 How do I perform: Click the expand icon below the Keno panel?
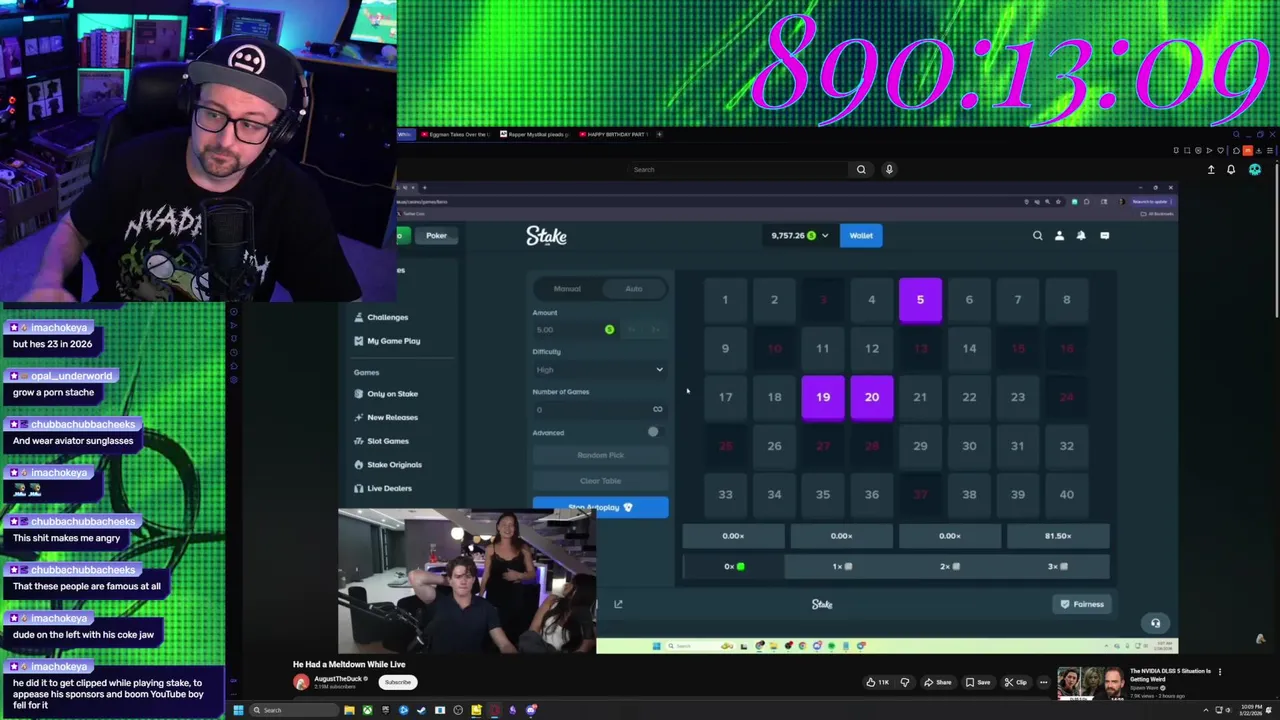[x=618, y=604]
